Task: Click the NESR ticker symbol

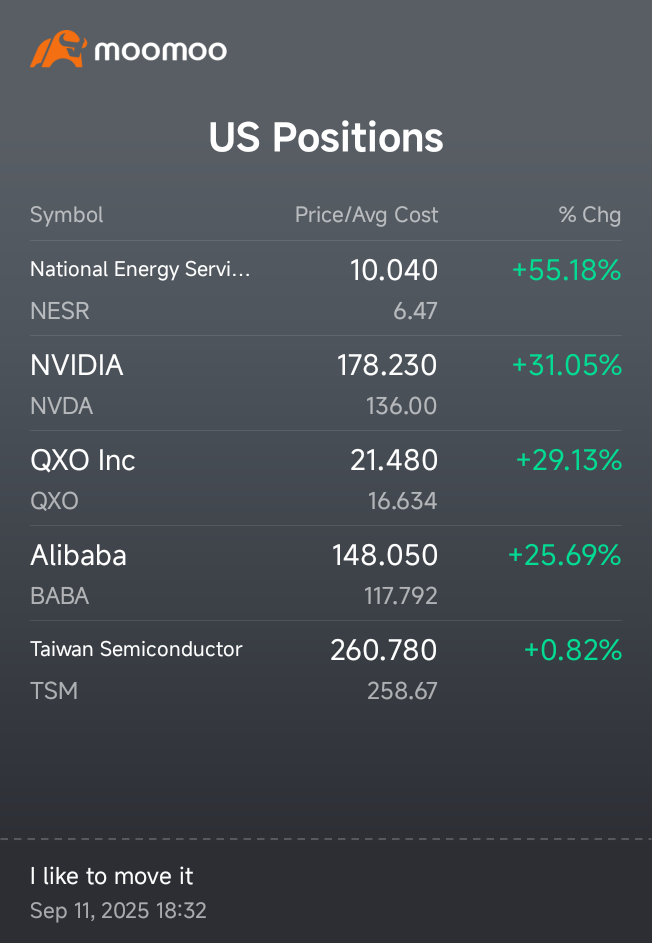Action: point(60,311)
